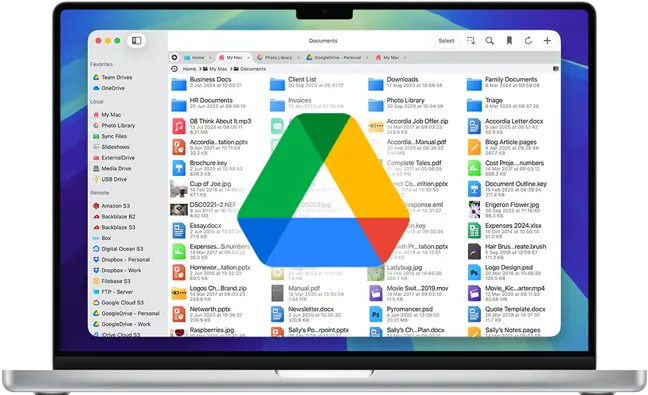The width and height of the screenshot is (648, 395).
Task: Click the Keynote icon of Brochure.key
Action: tap(179, 168)
